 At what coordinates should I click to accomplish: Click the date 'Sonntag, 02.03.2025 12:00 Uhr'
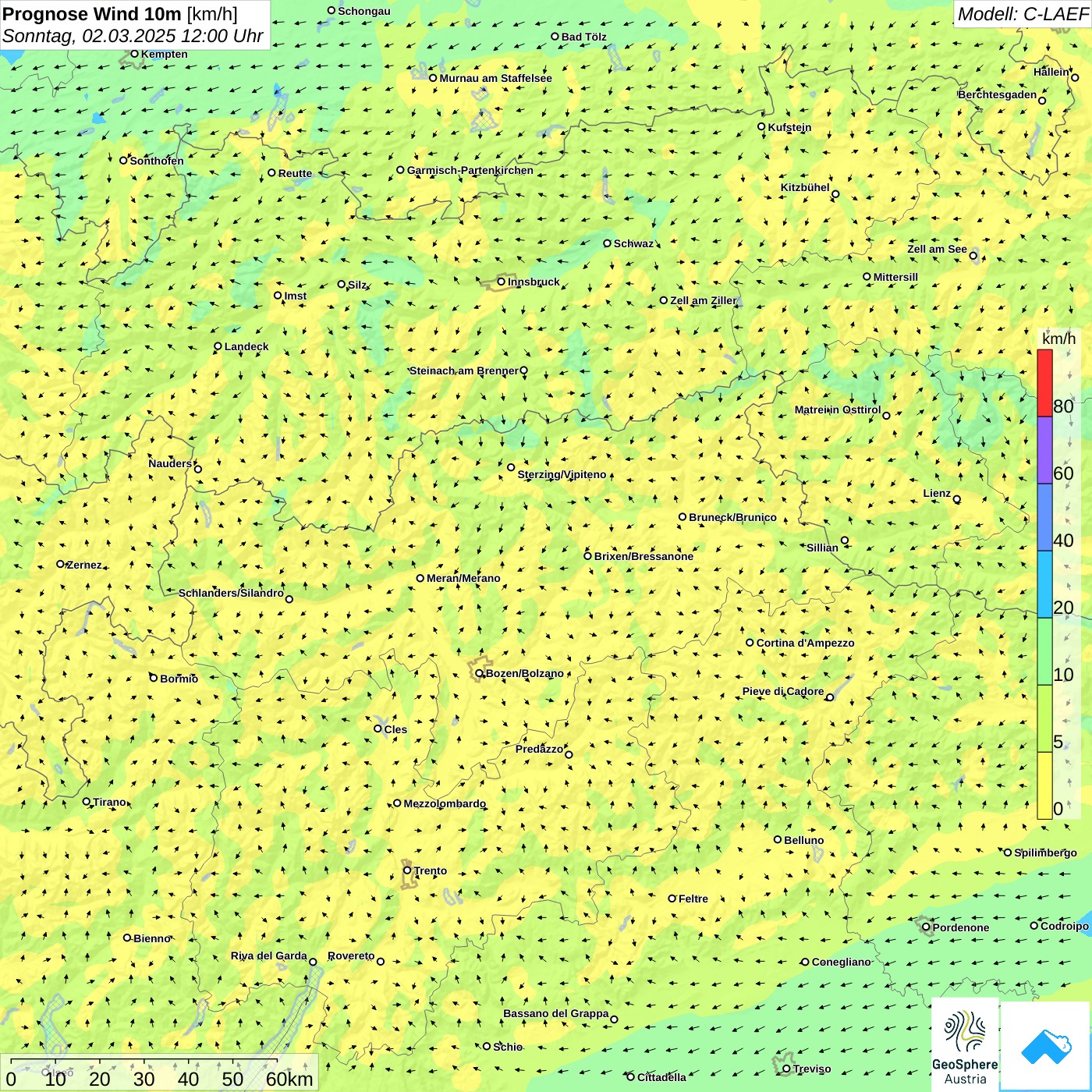[133, 36]
